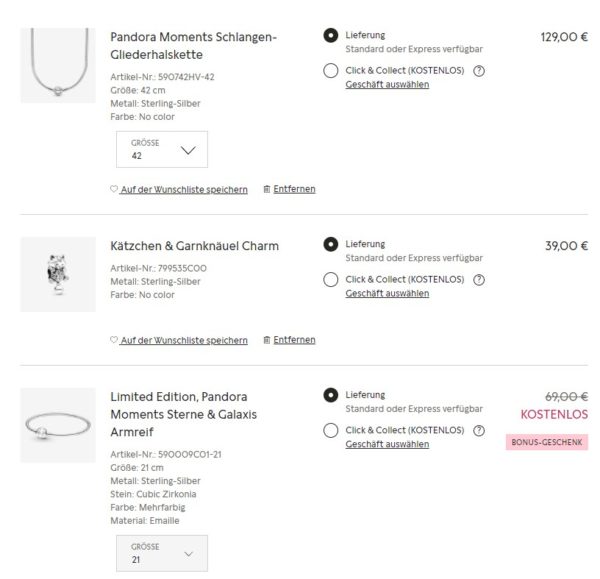Open the help icon for Armreif Click & Collect
600x579 pixels.
pyautogui.click(x=479, y=430)
